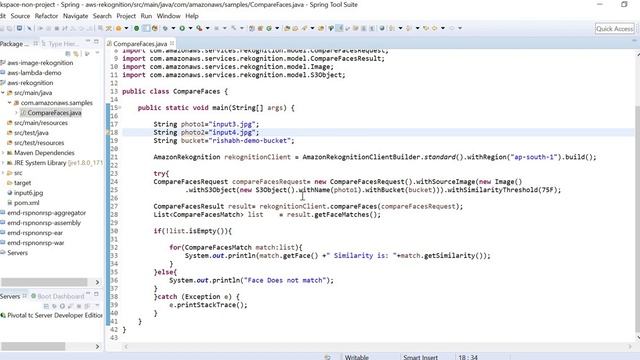640x360 pixels.
Task: Select aws-image-rekognition project
Action: 40,63
